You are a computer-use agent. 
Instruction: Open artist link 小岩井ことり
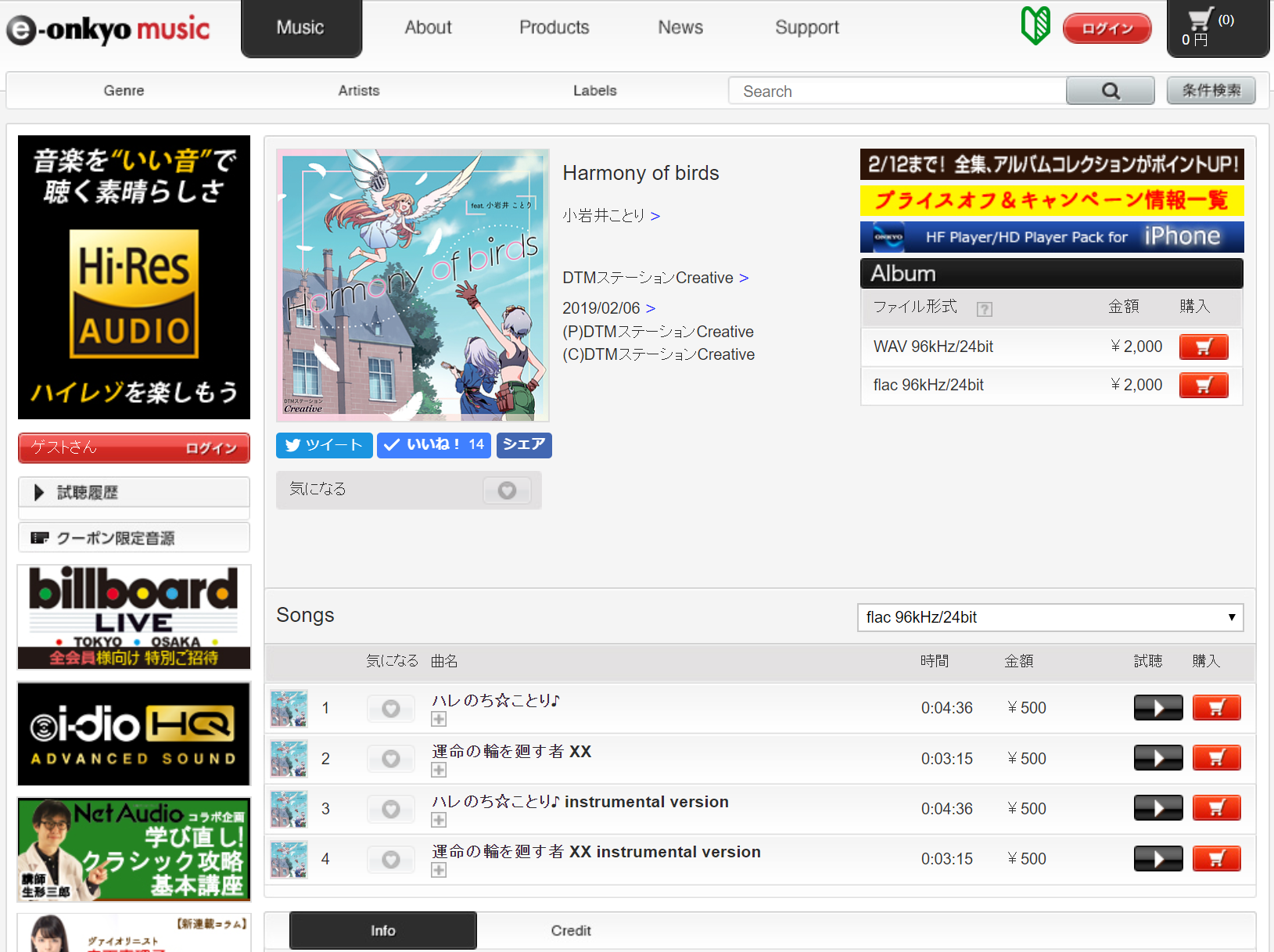tap(612, 216)
